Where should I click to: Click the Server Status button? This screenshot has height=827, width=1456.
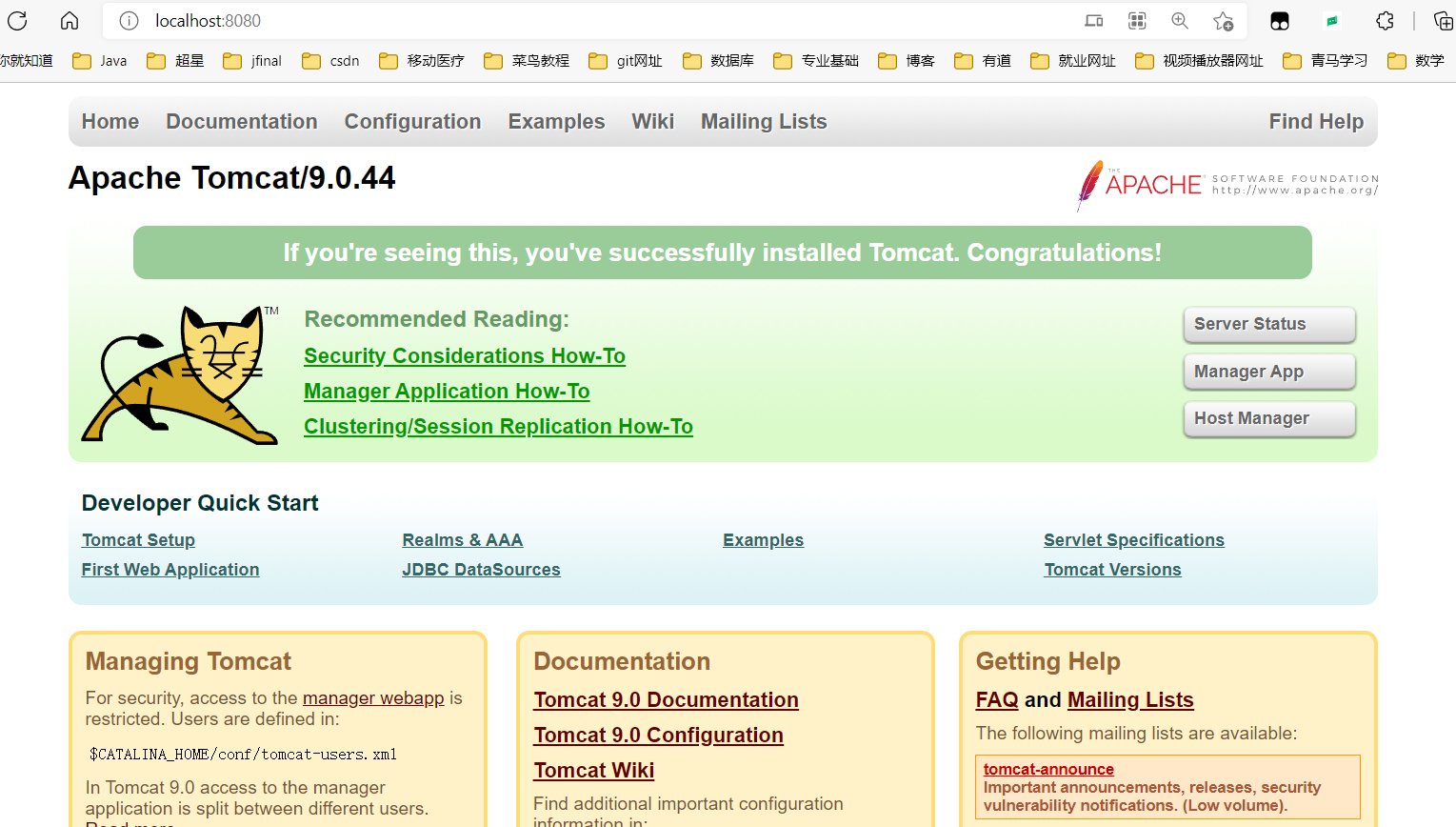coord(1269,324)
